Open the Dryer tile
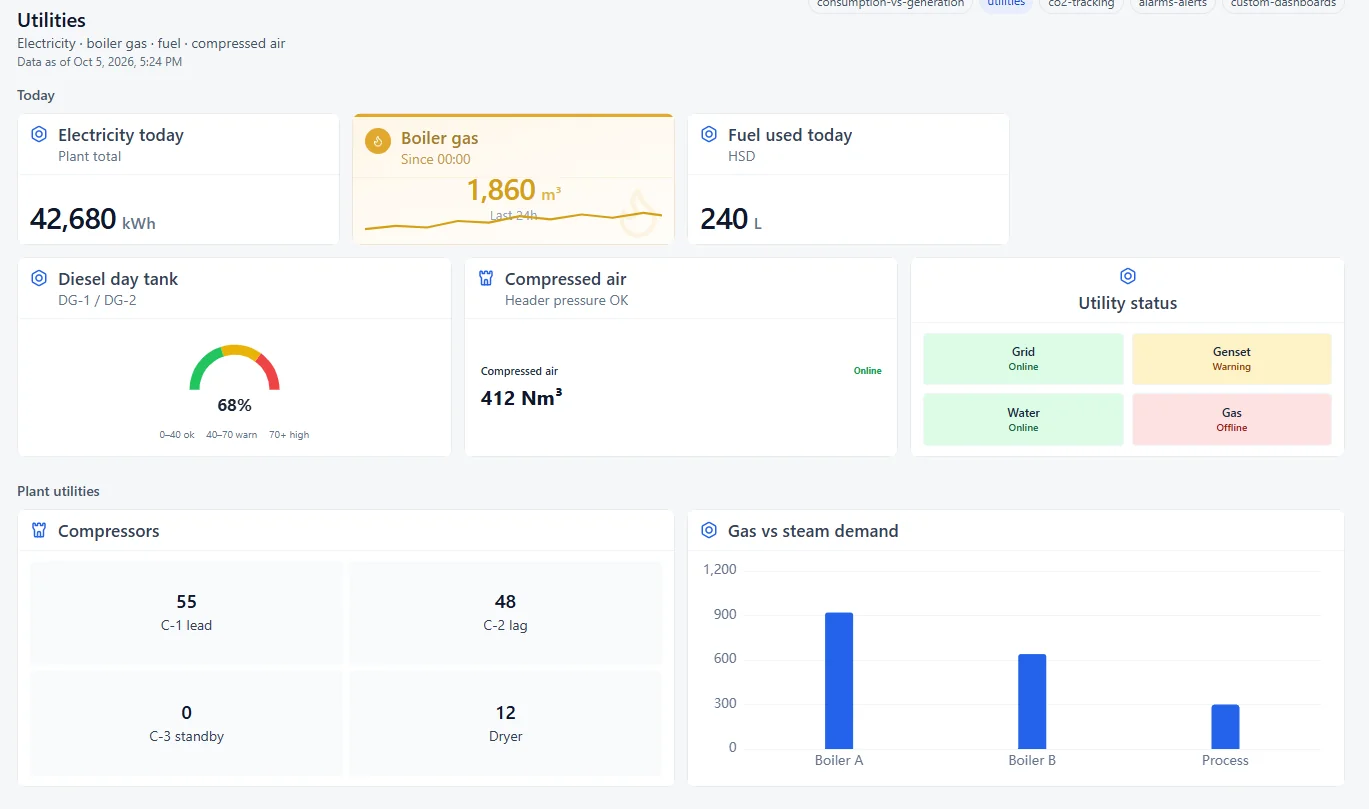1369x809 pixels. click(505, 723)
